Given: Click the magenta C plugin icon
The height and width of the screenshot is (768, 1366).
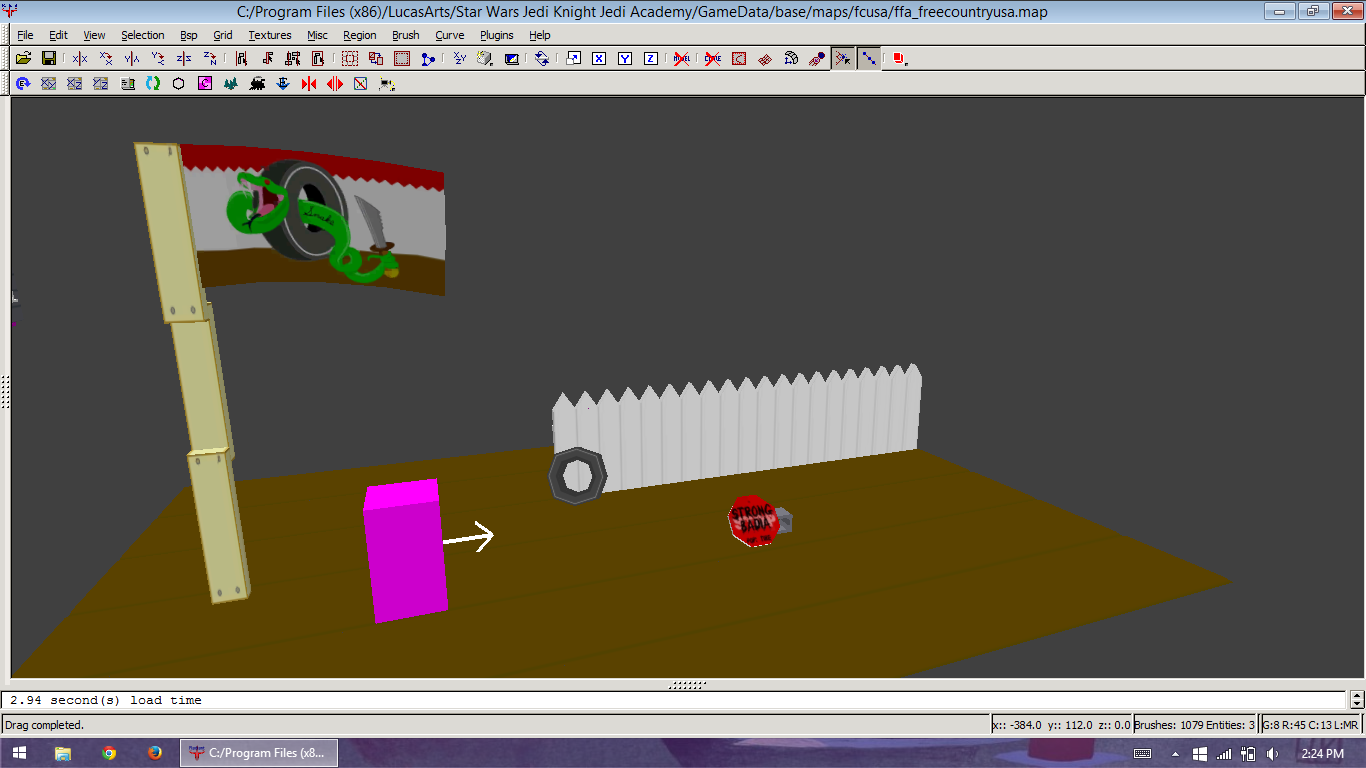Looking at the screenshot, I should click(x=205, y=84).
